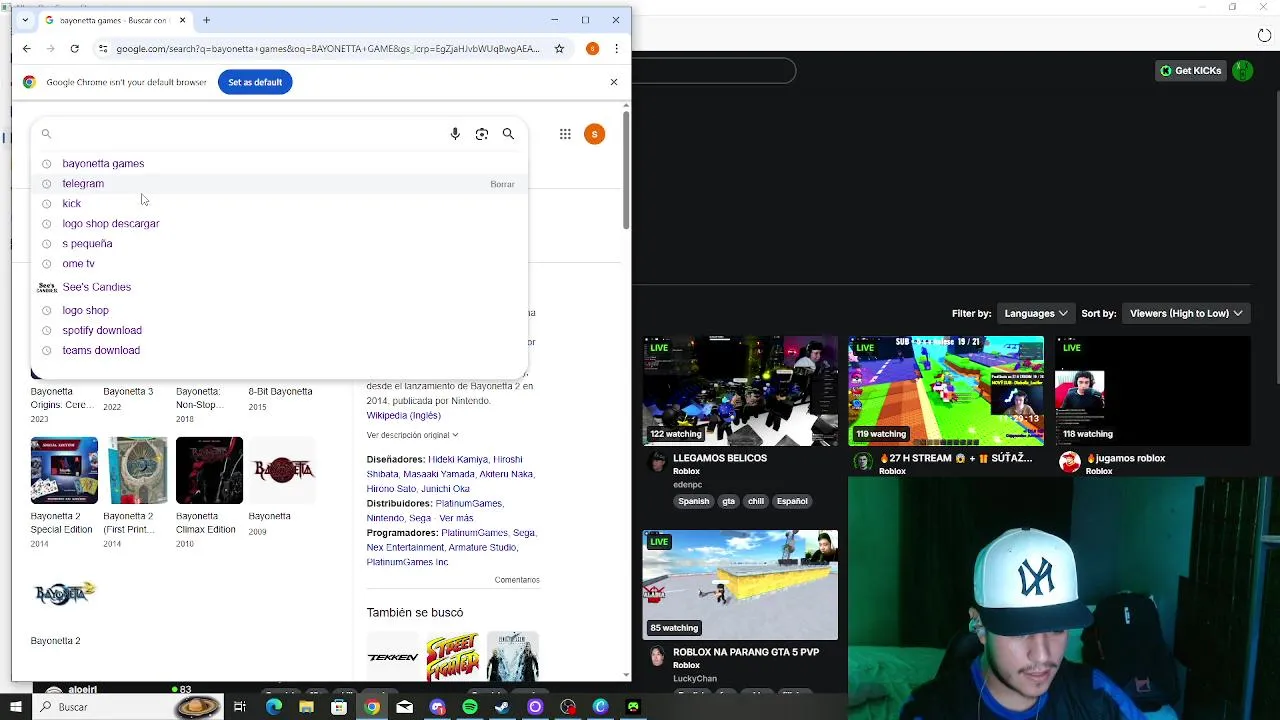The width and height of the screenshot is (1280, 720).
Task: Open the LLEGAMOS BELICOS stream thumbnail
Action: pyautogui.click(x=740, y=391)
